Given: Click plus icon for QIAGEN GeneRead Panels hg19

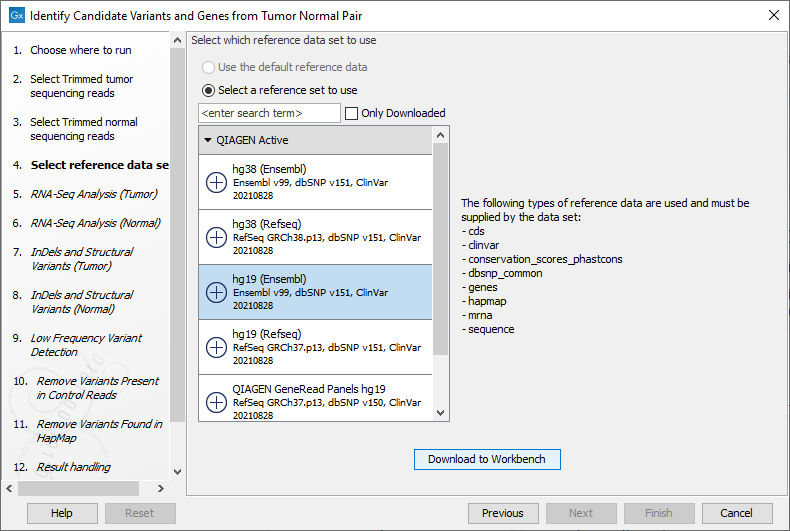Looking at the screenshot, I should (x=217, y=402).
